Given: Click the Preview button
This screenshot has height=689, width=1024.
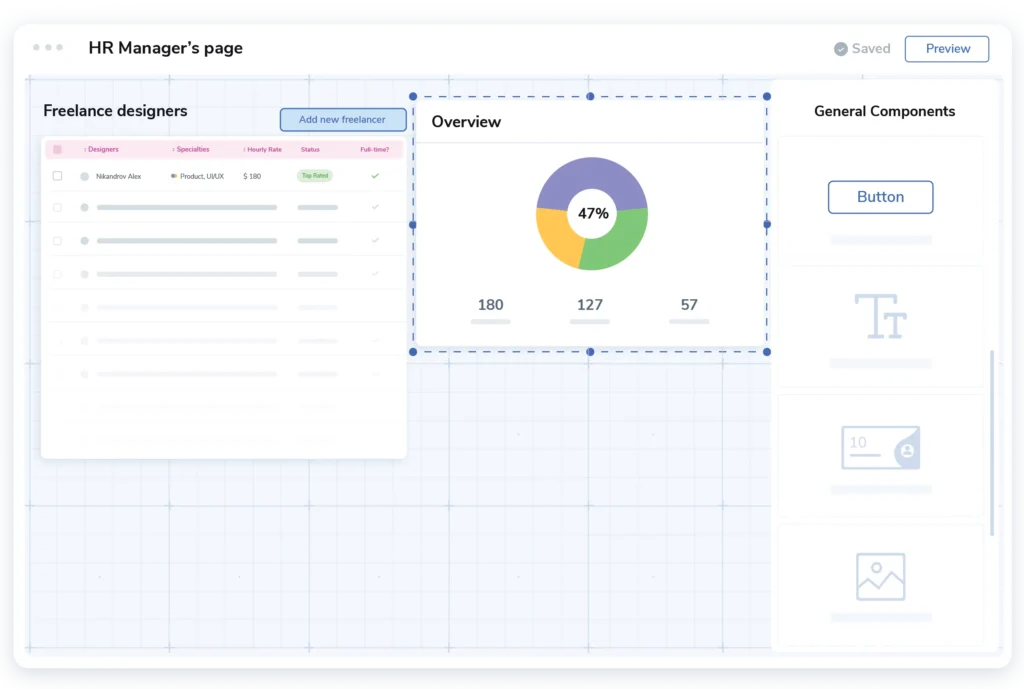Looking at the screenshot, I should [946, 48].
